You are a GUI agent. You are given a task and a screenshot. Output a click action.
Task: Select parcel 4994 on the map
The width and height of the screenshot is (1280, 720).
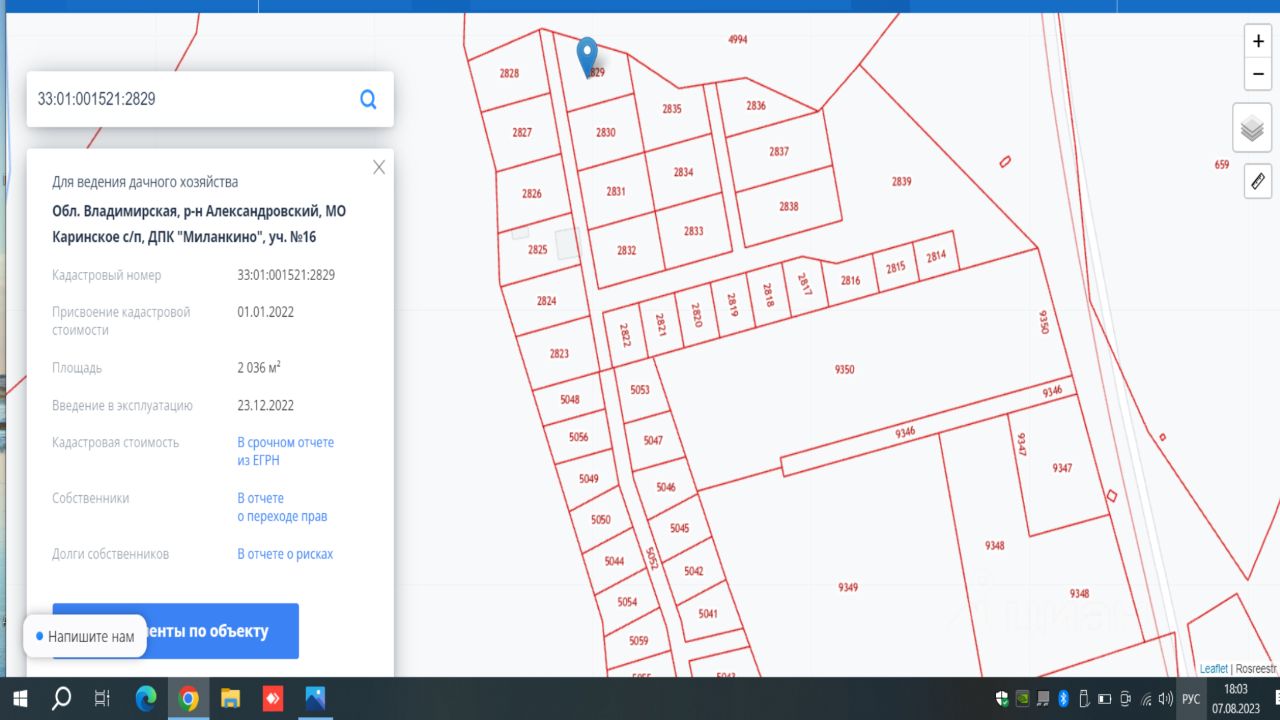pyautogui.click(x=738, y=40)
